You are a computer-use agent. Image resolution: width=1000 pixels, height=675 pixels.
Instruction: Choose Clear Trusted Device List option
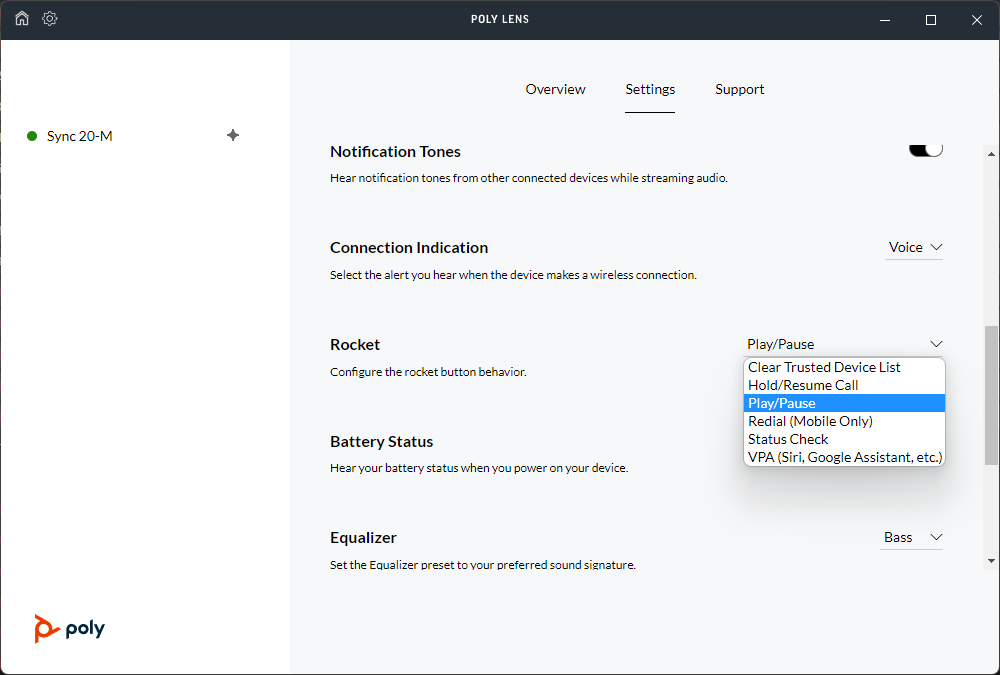click(x=824, y=367)
